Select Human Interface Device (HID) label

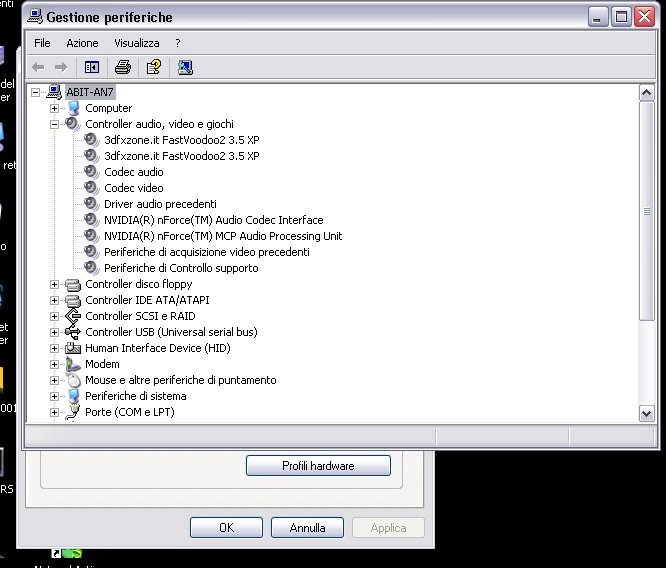(x=158, y=348)
